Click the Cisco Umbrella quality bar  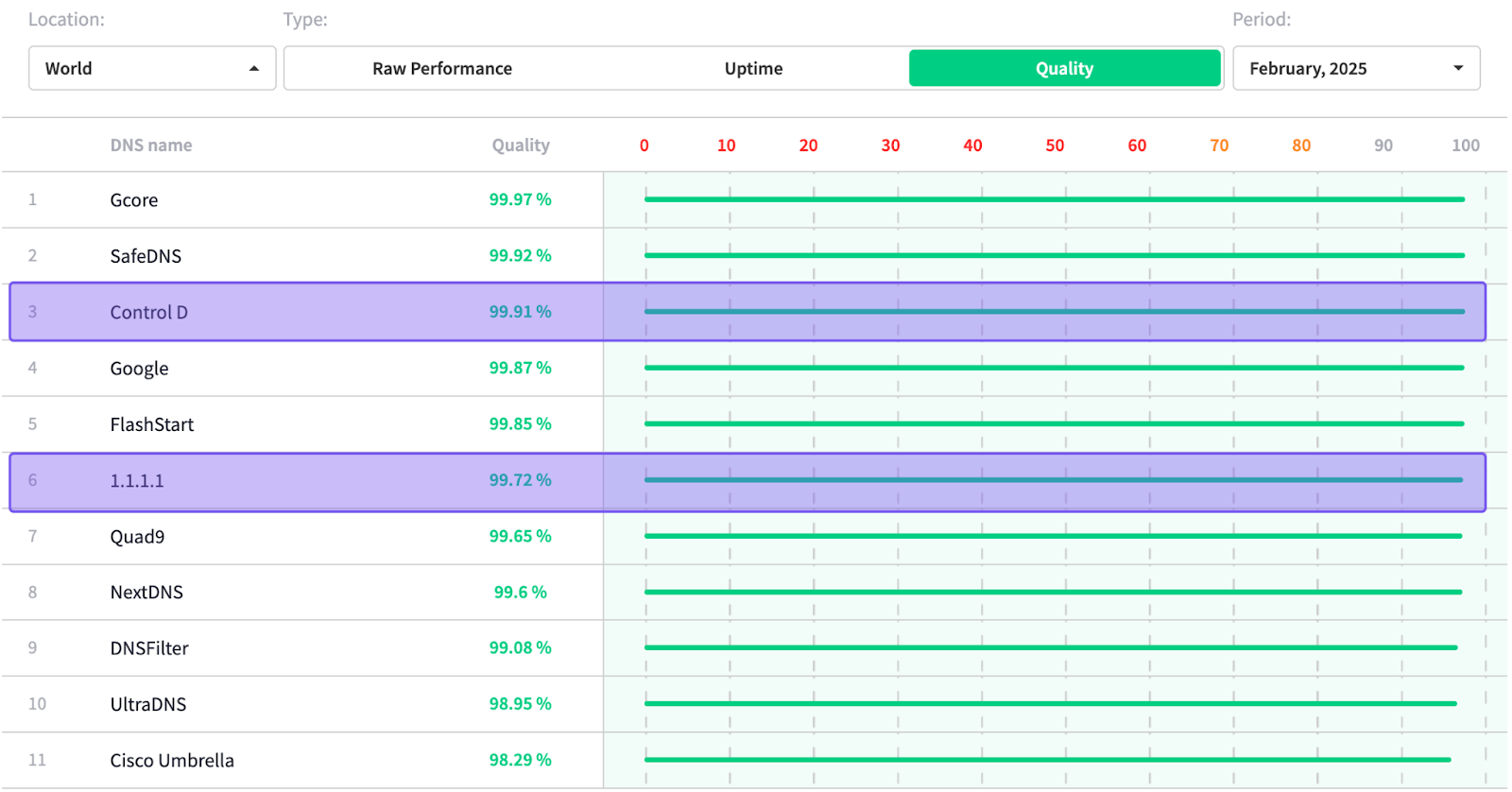click(x=1048, y=760)
